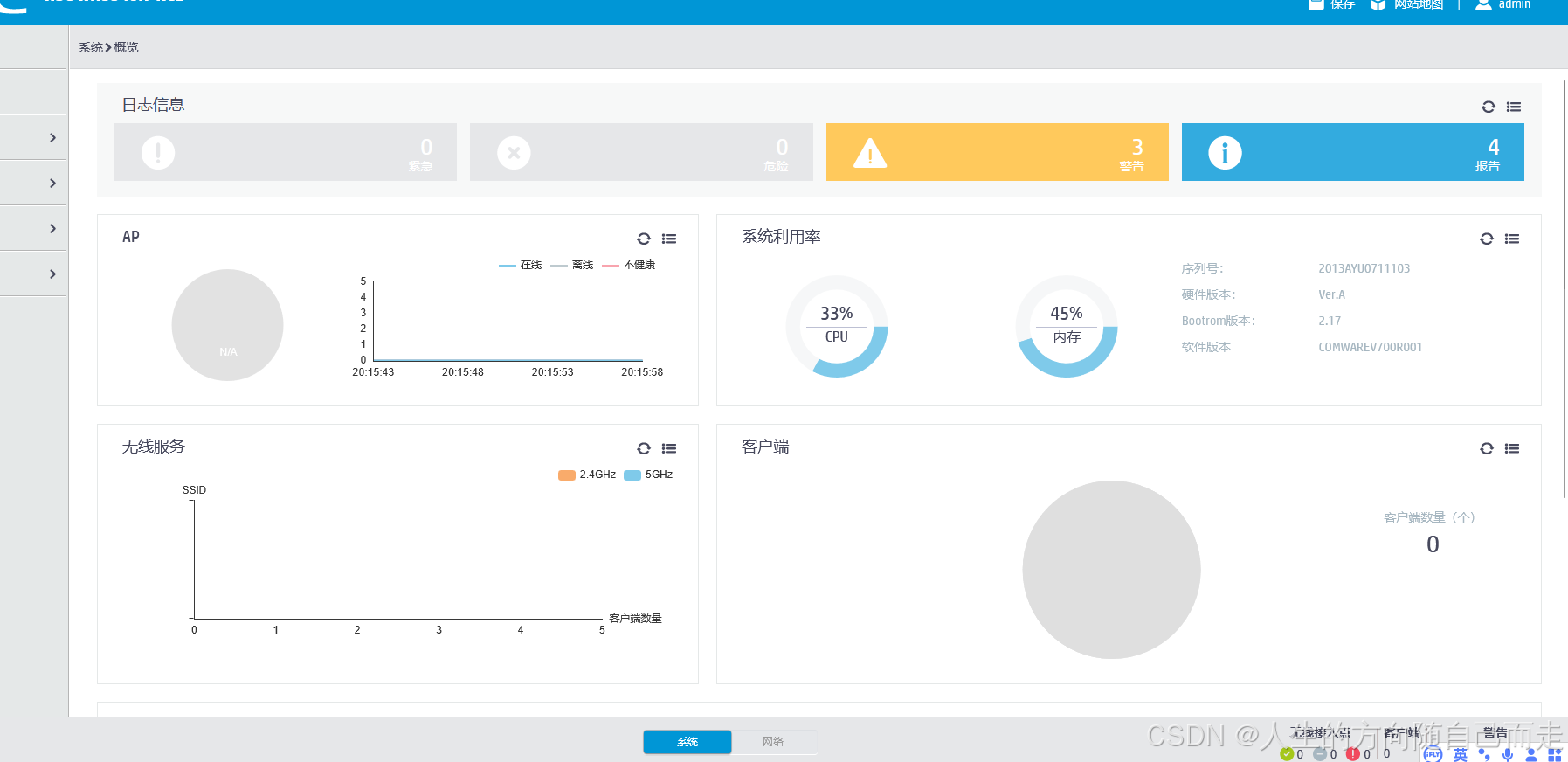Click the CPU 33% gauge
Viewport: 1568px width, 762px height.
[837, 326]
